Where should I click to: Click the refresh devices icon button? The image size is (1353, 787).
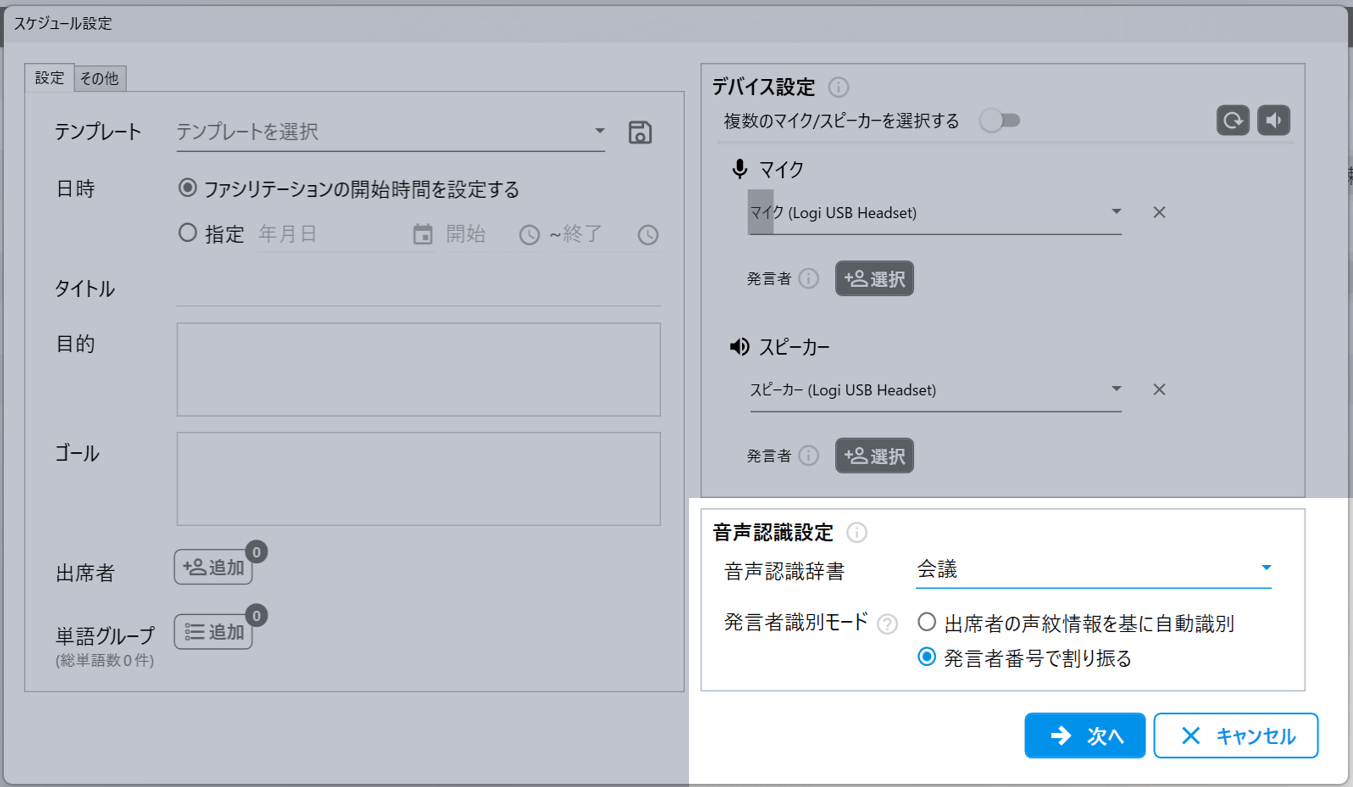click(x=1233, y=121)
